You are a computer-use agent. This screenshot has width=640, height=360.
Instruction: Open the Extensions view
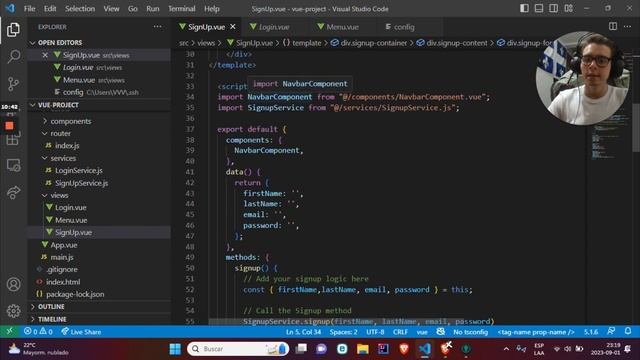(x=12, y=140)
